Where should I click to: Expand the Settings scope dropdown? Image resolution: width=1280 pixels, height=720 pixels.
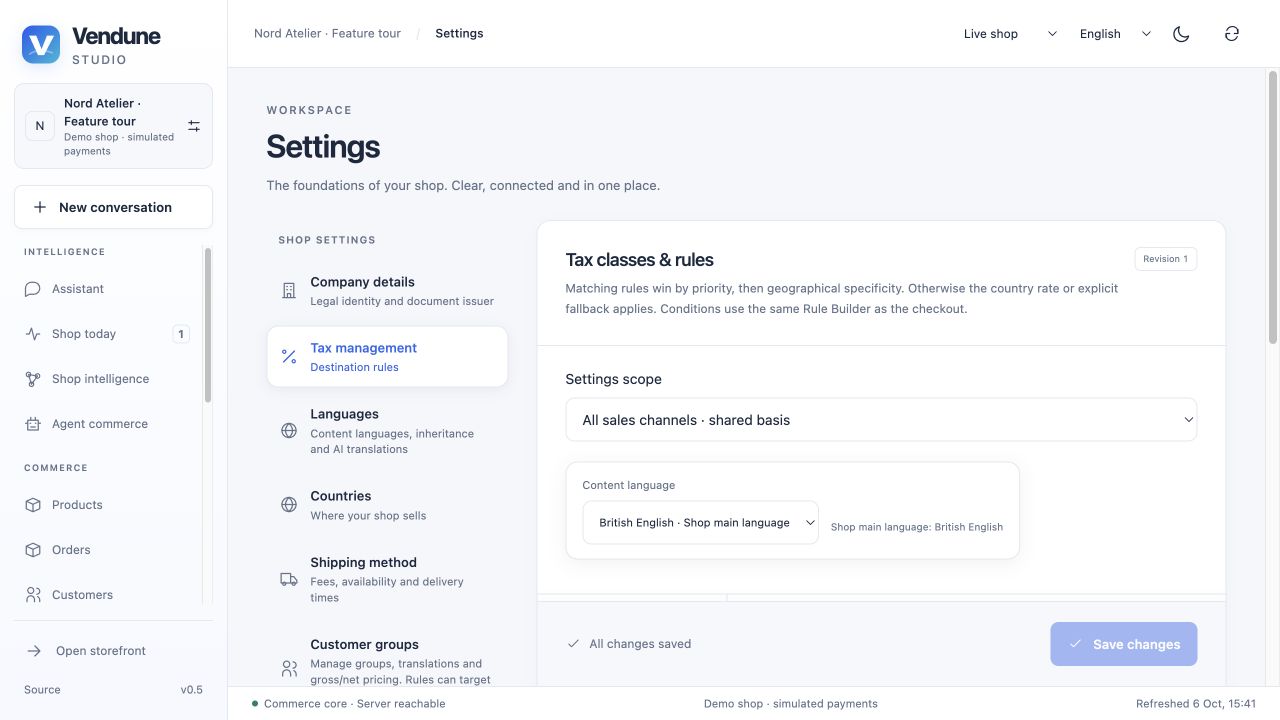(x=881, y=420)
